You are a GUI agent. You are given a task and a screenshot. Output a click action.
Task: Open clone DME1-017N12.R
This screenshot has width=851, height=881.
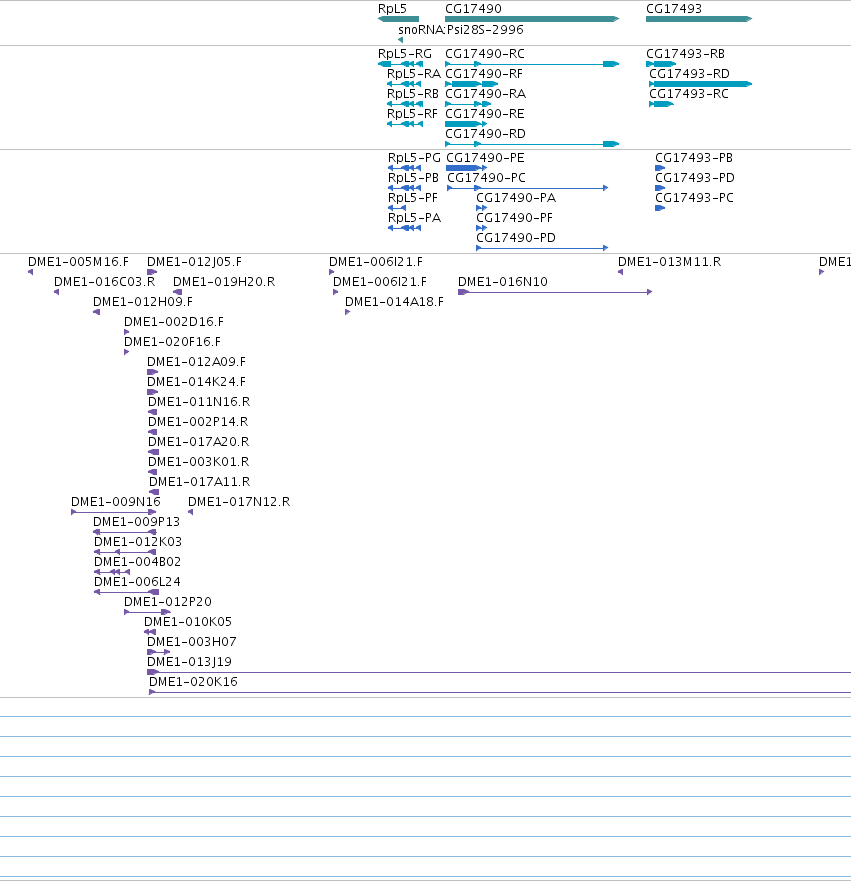click(x=239, y=502)
